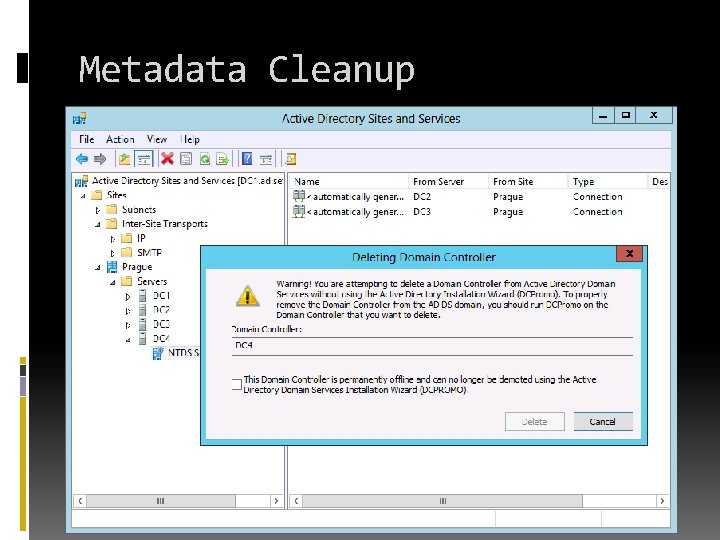Click the blue Help toolbar icon
720x540 pixels.
[x=247, y=159]
